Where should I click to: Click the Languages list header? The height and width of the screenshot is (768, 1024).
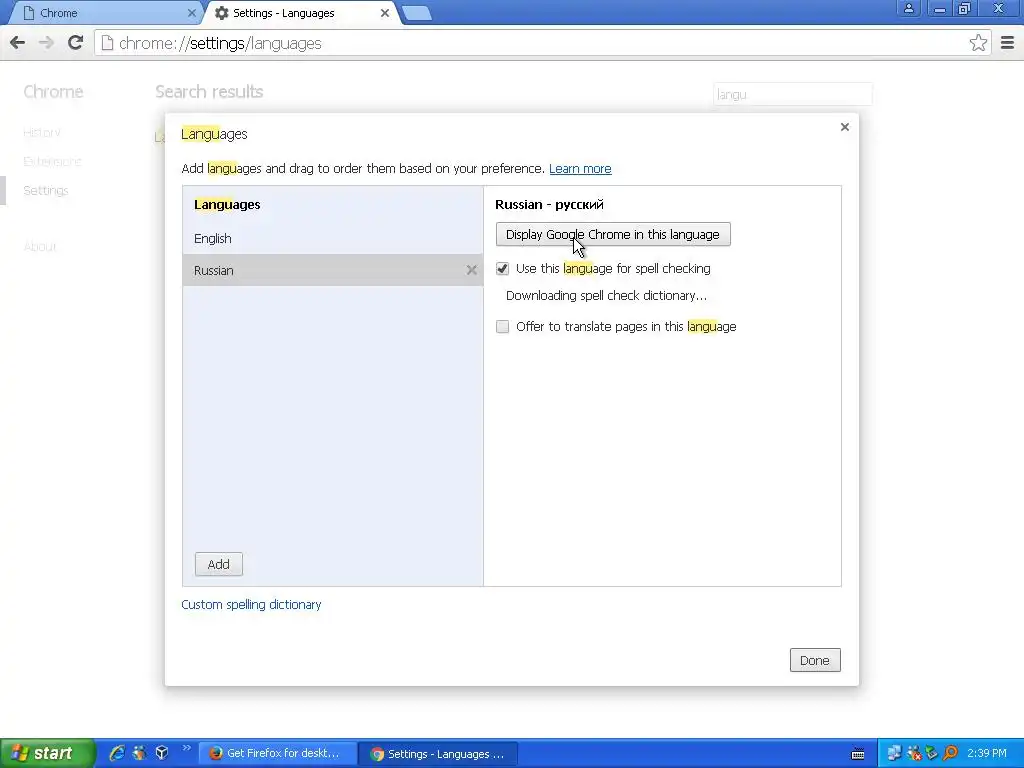227,204
